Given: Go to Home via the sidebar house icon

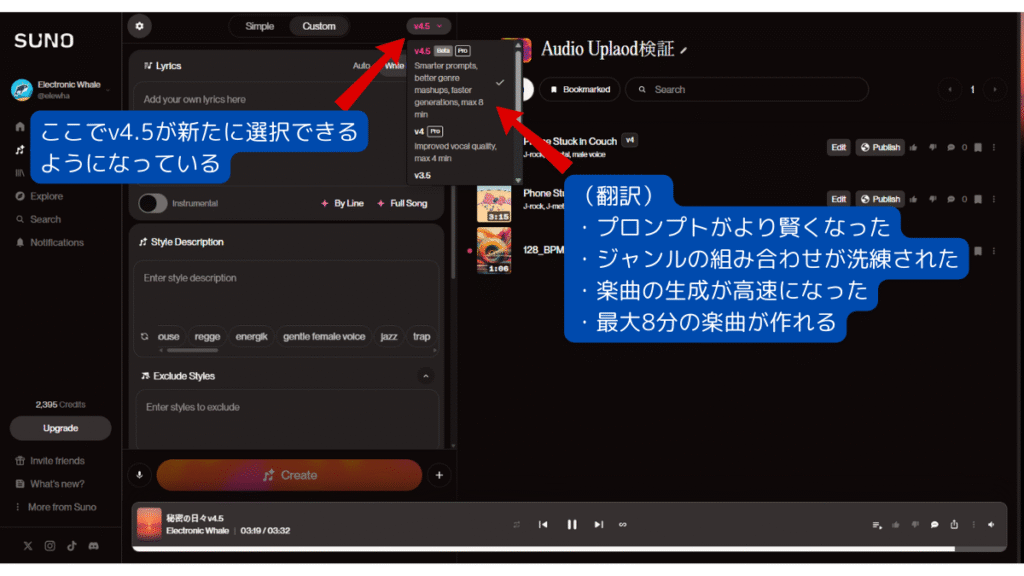Looking at the screenshot, I should [20, 127].
